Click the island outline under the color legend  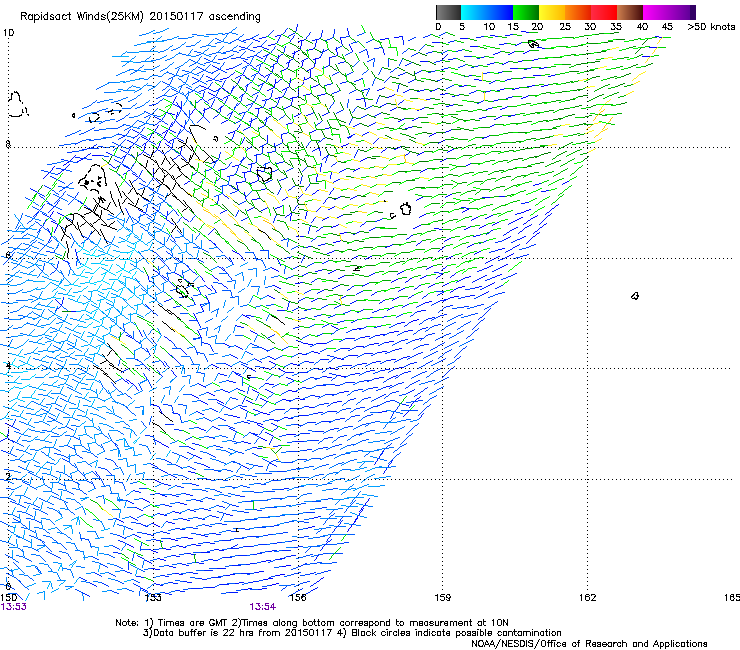tap(533, 44)
